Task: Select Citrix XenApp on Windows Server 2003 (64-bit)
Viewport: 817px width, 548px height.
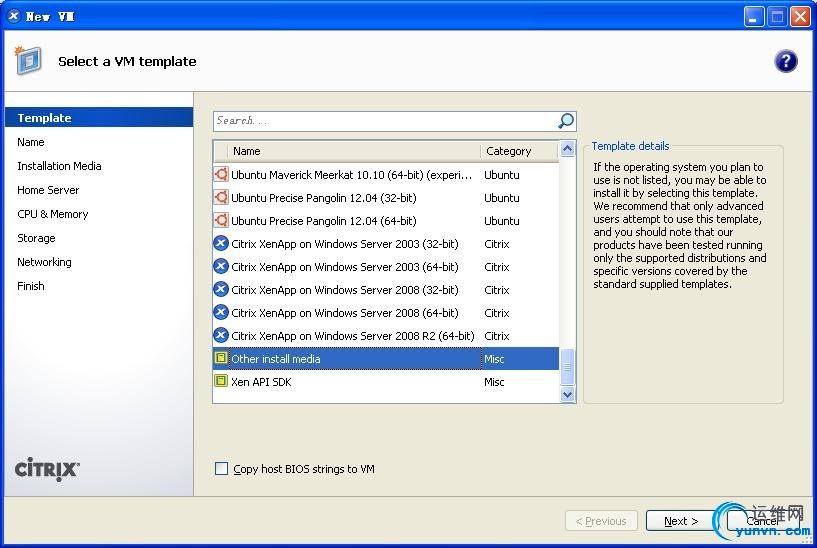Action: (344, 267)
